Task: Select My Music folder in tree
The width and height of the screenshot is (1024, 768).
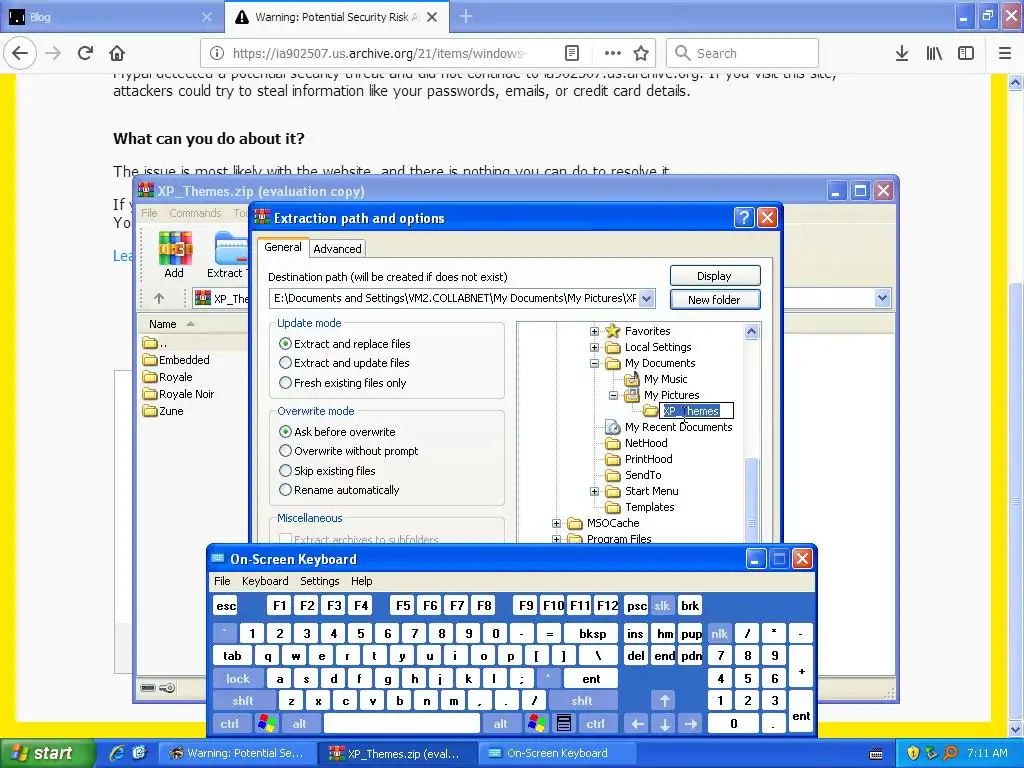Action: pyautogui.click(x=665, y=379)
